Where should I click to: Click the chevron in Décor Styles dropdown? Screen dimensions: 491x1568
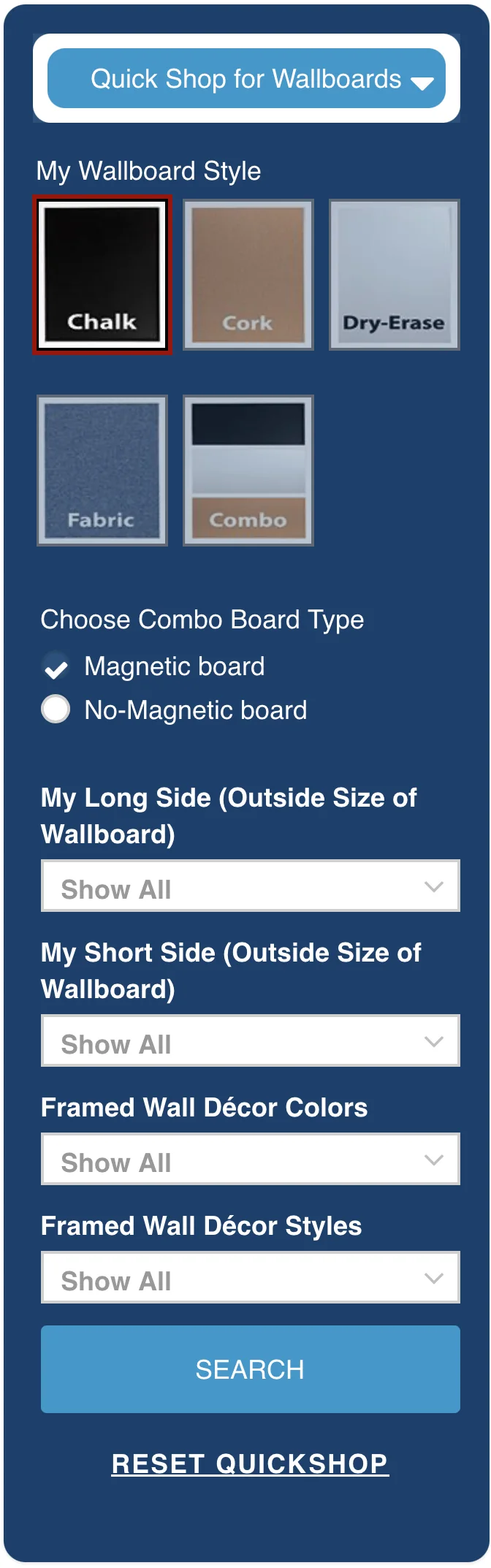click(x=434, y=1278)
